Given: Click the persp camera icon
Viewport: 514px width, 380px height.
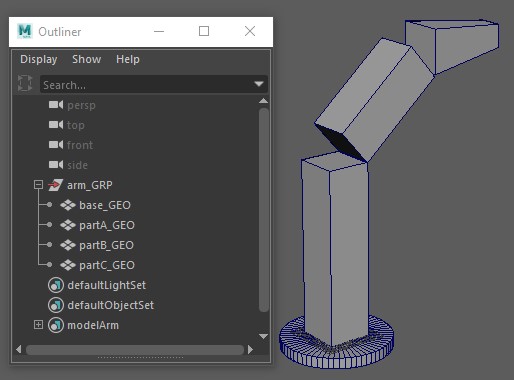Looking at the screenshot, I should 56,105.
